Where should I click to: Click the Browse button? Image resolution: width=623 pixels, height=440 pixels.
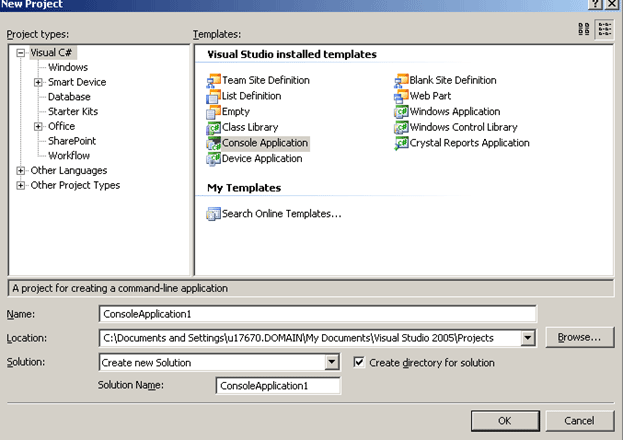tap(579, 338)
